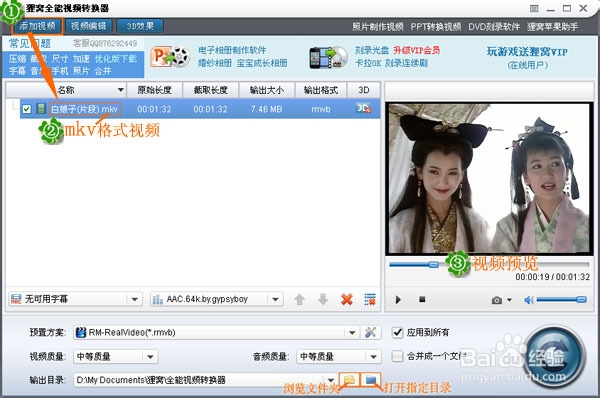
Task: Open the 视频编辑 video editing tab
Action: pos(88,26)
